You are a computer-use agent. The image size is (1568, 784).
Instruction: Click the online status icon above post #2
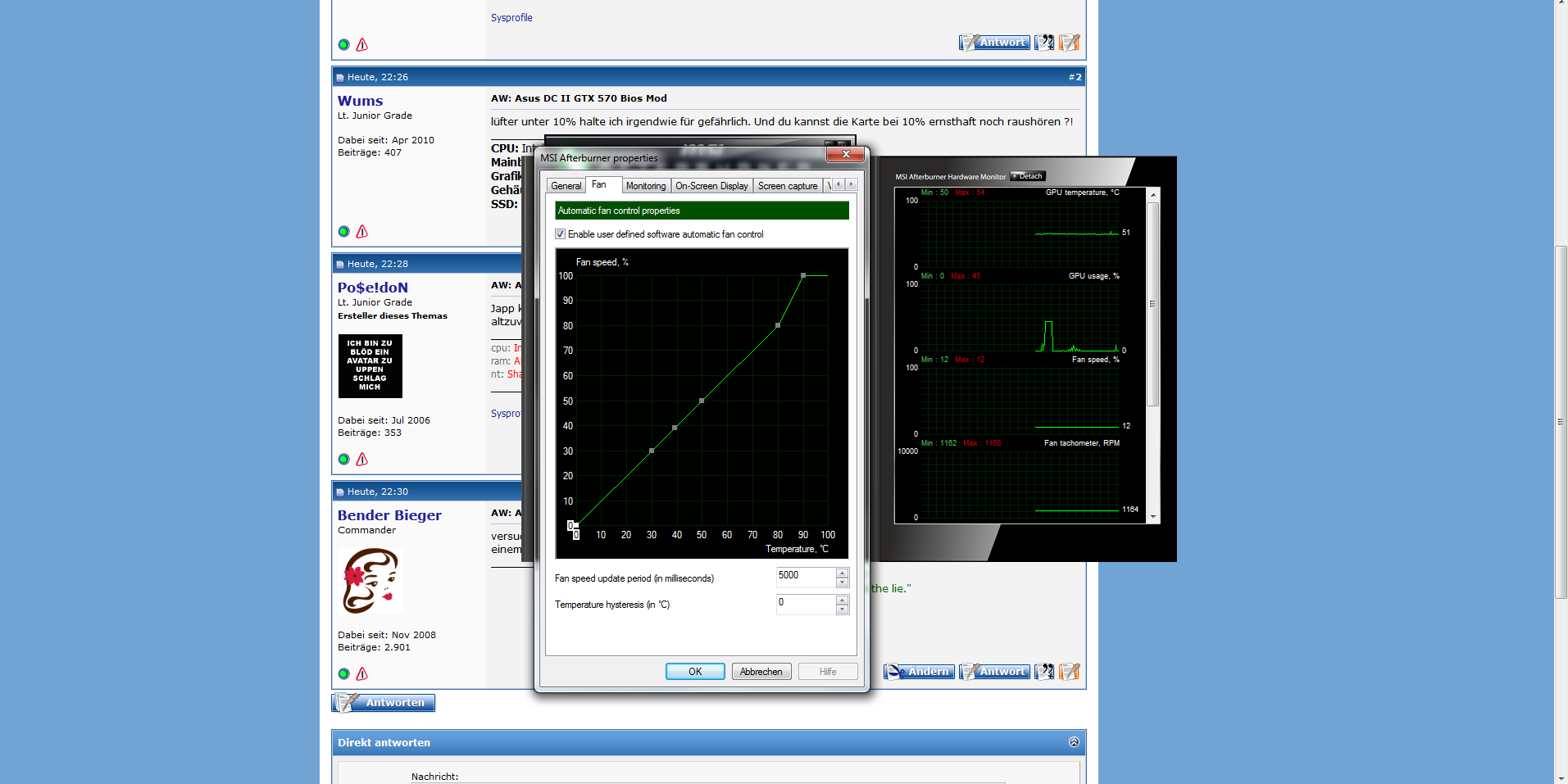pyautogui.click(x=343, y=45)
